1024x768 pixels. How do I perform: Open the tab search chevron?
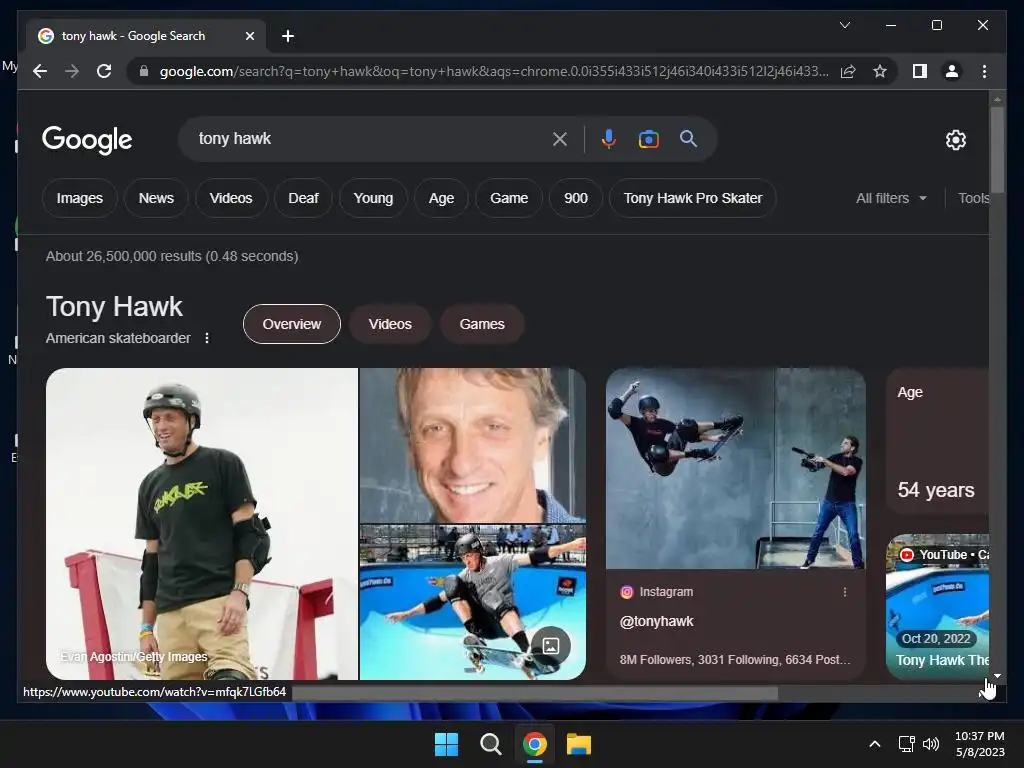pyautogui.click(x=844, y=25)
